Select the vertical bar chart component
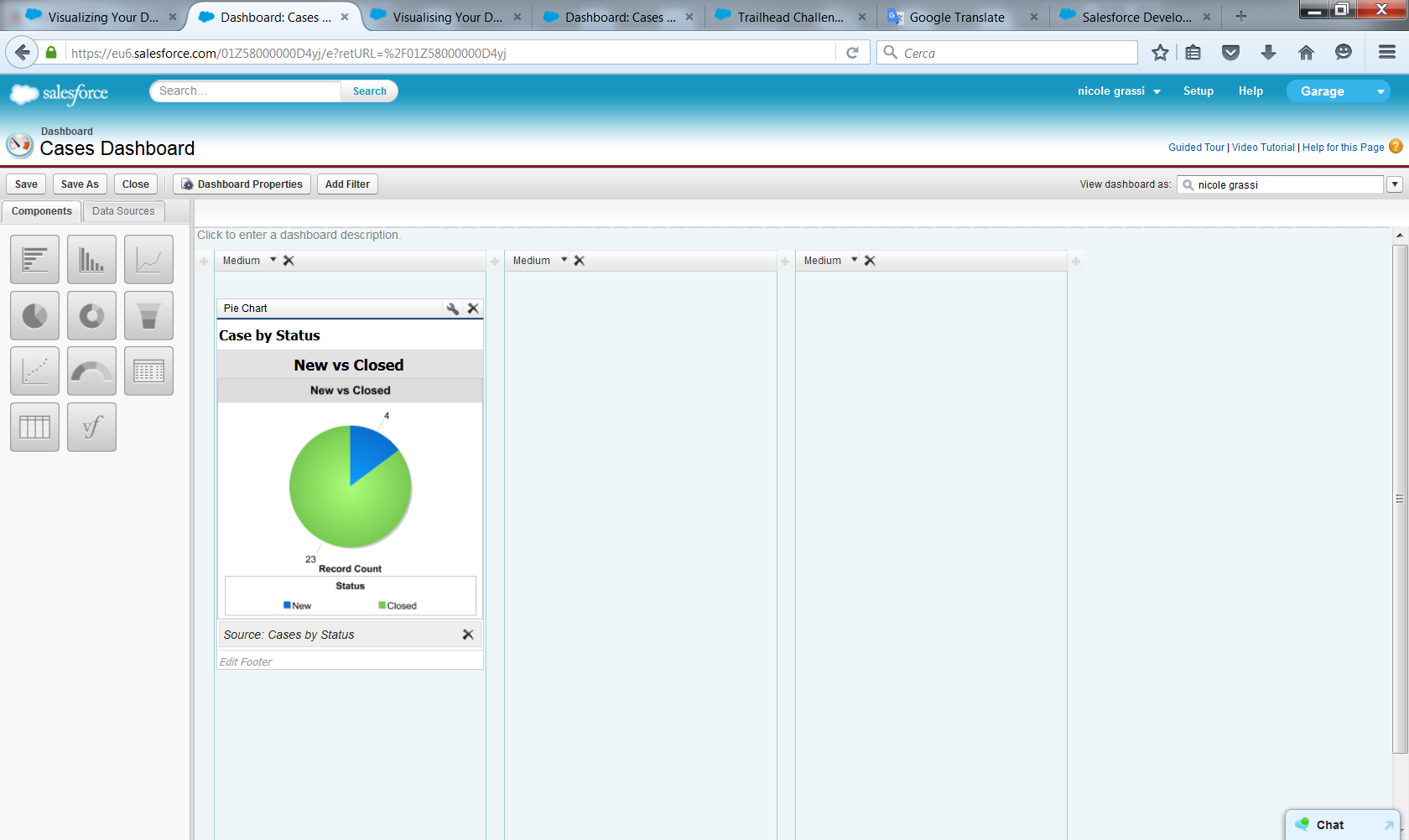 coord(91,260)
